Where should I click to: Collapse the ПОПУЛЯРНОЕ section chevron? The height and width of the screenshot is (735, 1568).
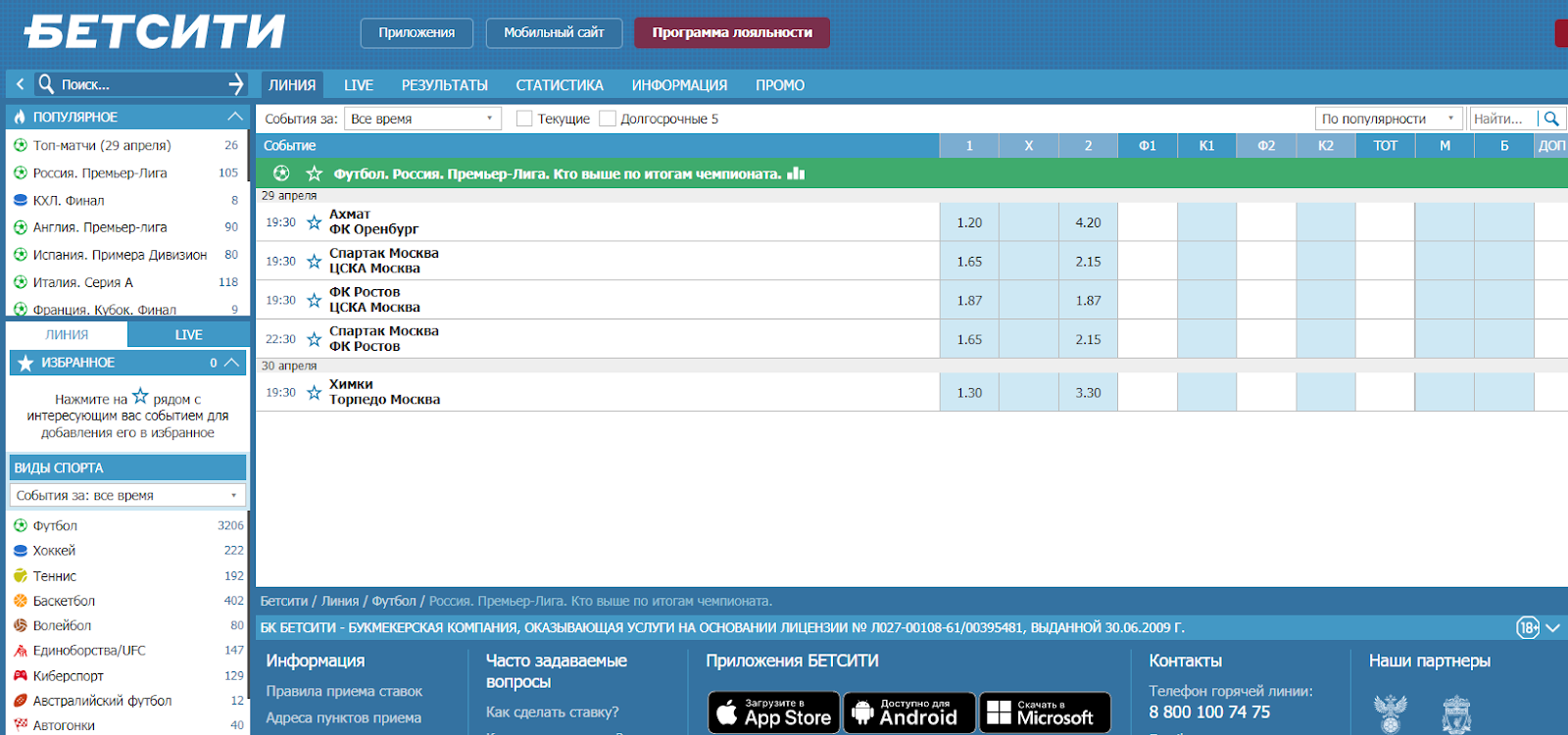click(234, 117)
